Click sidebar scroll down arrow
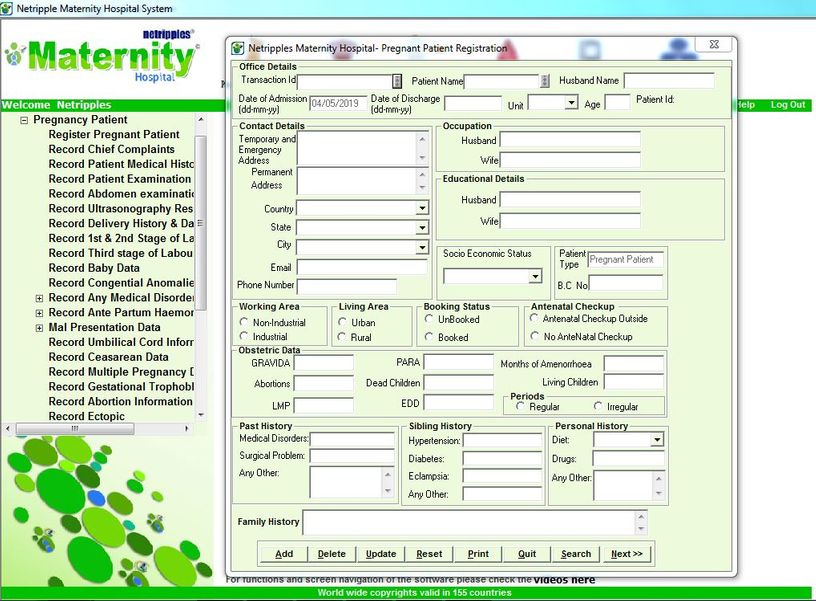816x601 pixels. pos(201,415)
